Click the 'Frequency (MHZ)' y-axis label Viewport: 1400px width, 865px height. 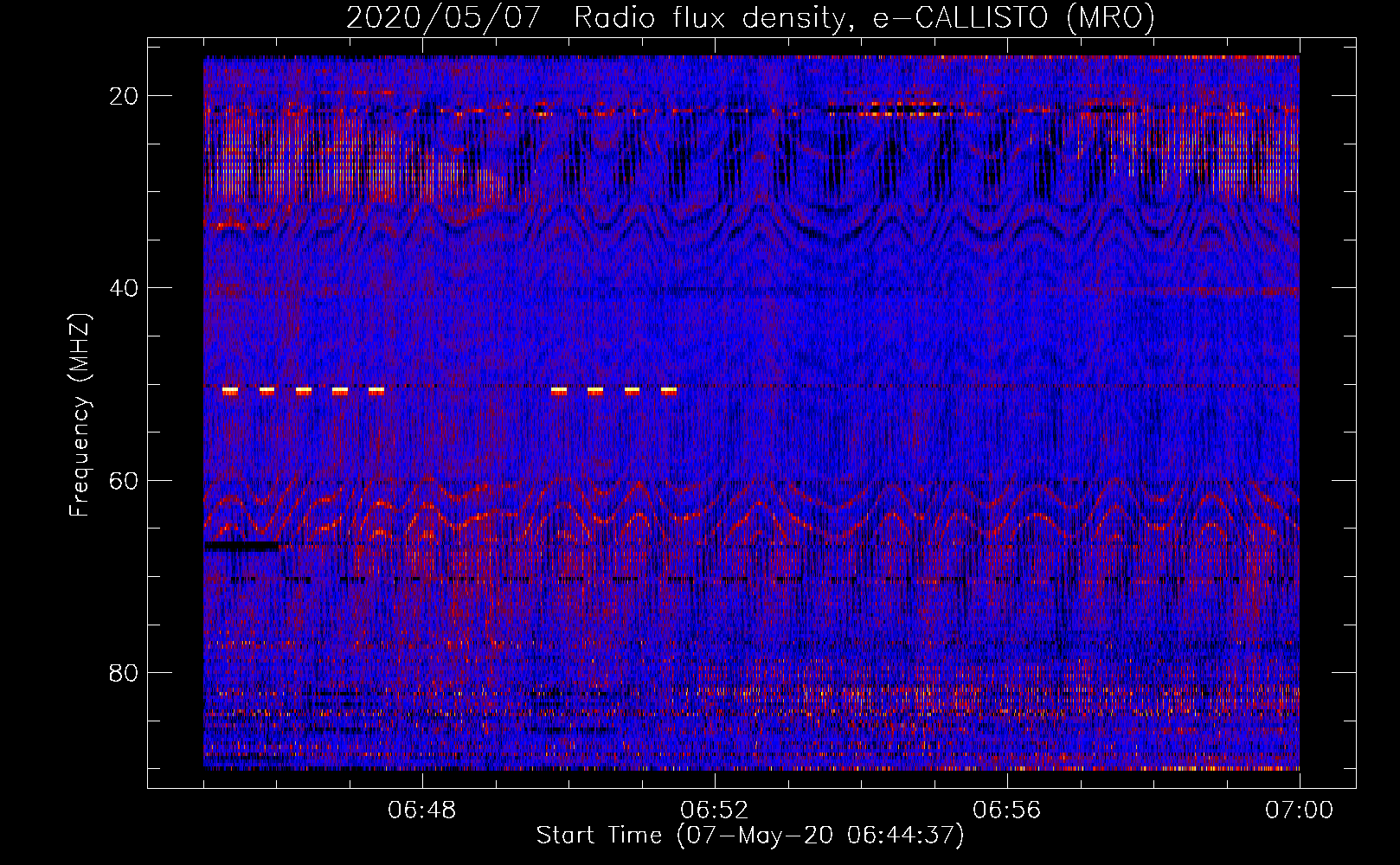[x=80, y=415]
